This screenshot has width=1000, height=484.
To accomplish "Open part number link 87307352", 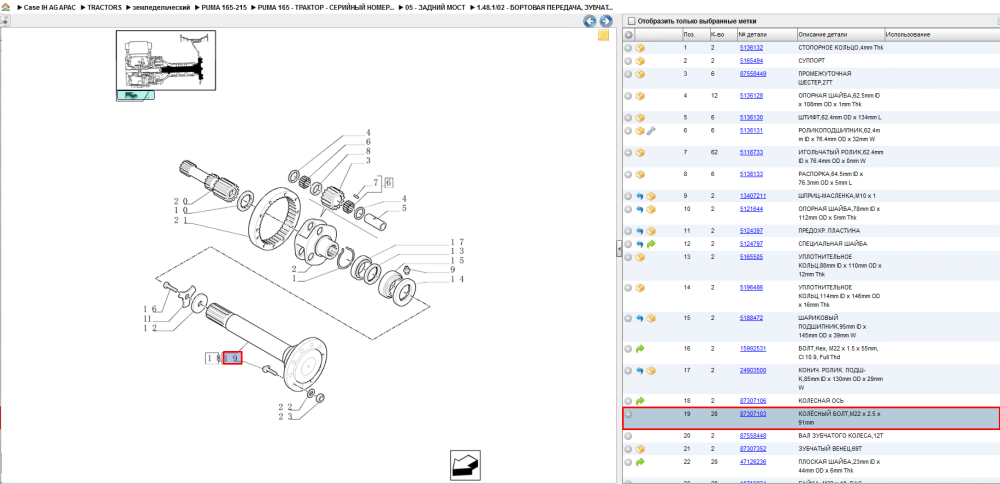I will tap(753, 448).
